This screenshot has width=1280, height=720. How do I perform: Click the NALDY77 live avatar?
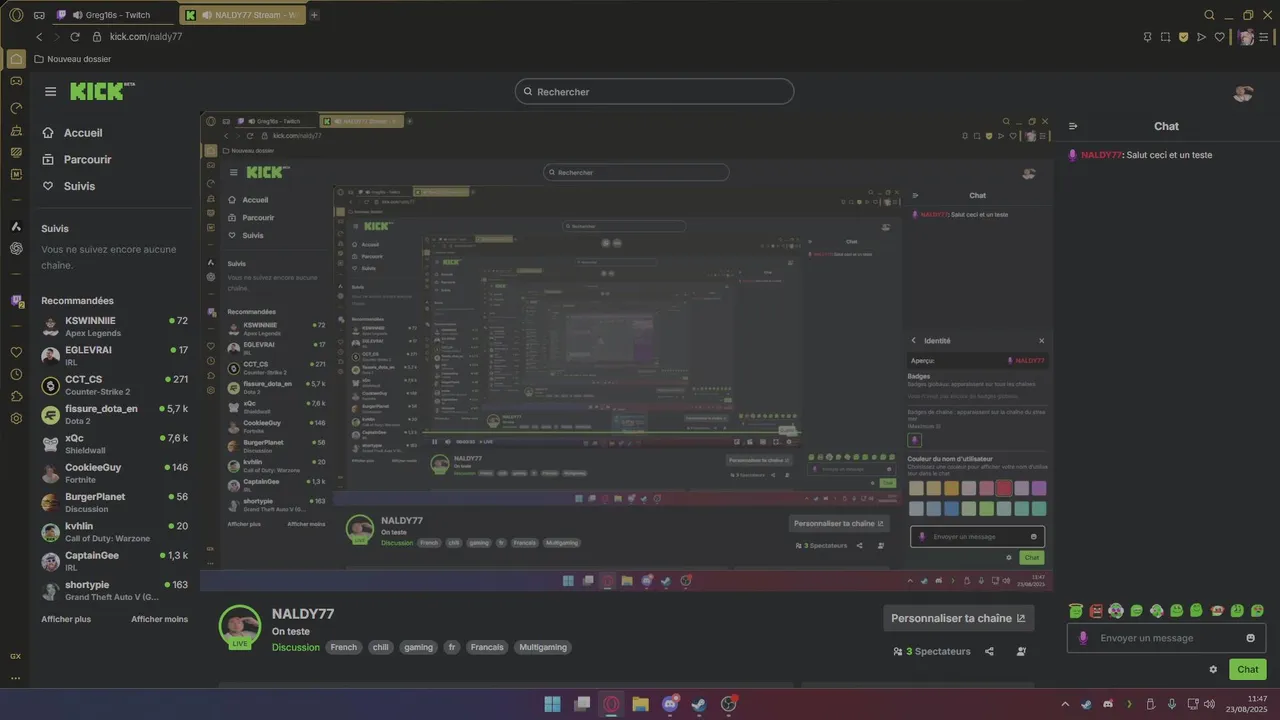click(x=240, y=627)
